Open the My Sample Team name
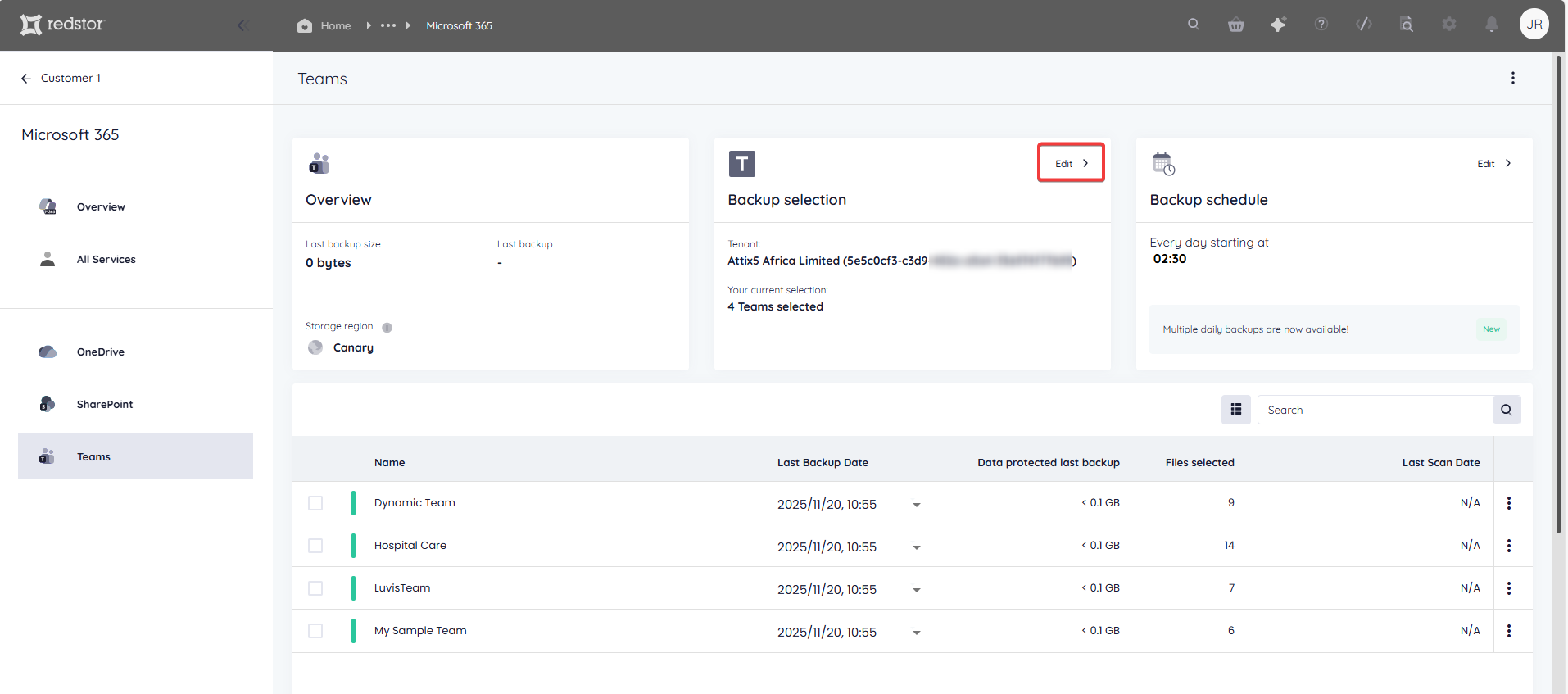Screen dimensions: 1568x694 click(420, 631)
